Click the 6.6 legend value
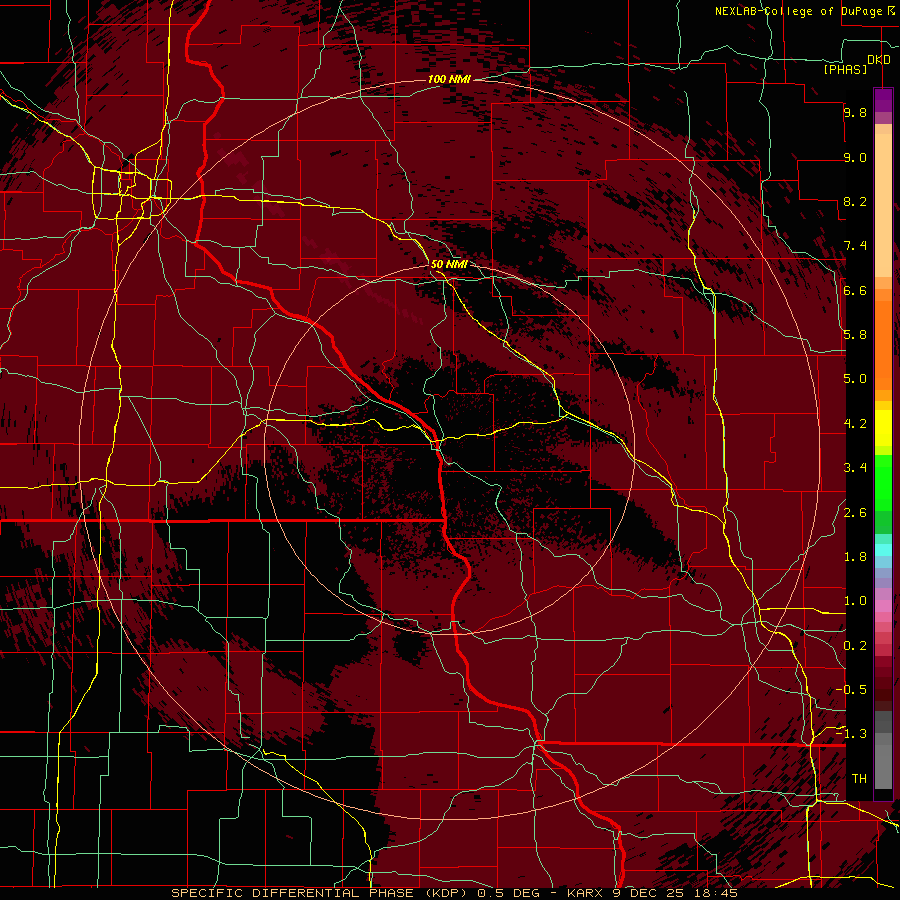 855,291
